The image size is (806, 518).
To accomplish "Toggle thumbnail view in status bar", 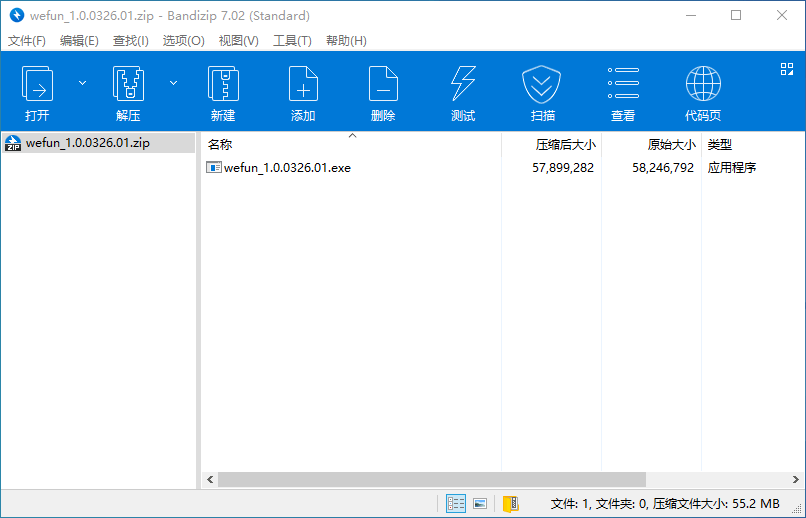I will 480,503.
